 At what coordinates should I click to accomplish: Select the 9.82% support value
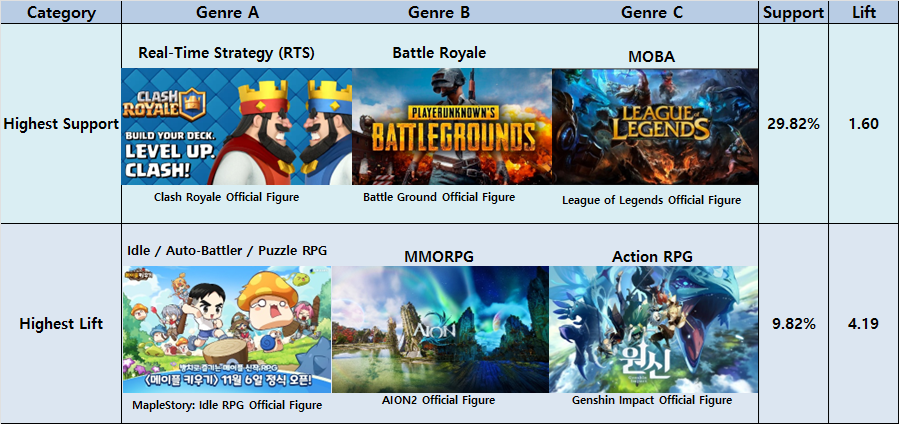tap(794, 324)
